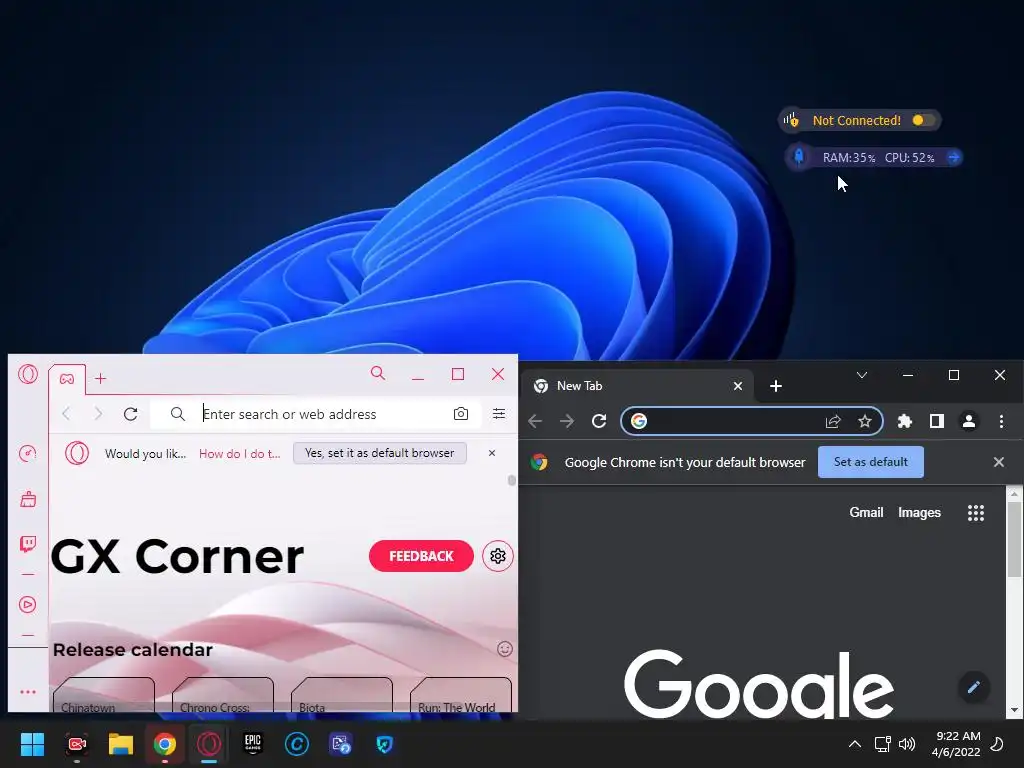Open the three-dots sidebar setup in Opera
The image size is (1024, 768).
point(28,692)
